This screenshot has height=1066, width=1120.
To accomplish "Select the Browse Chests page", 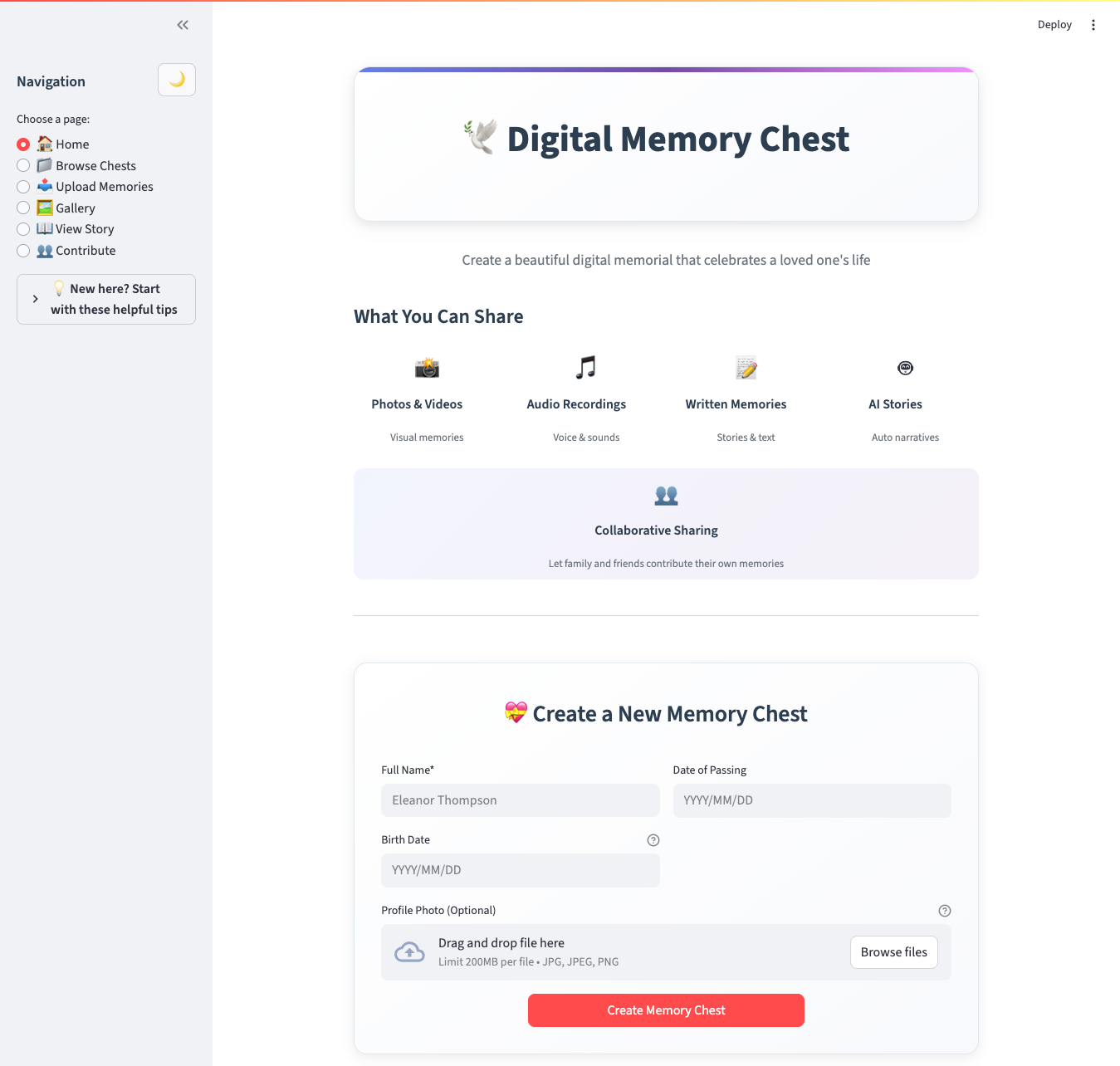I will pos(23,165).
